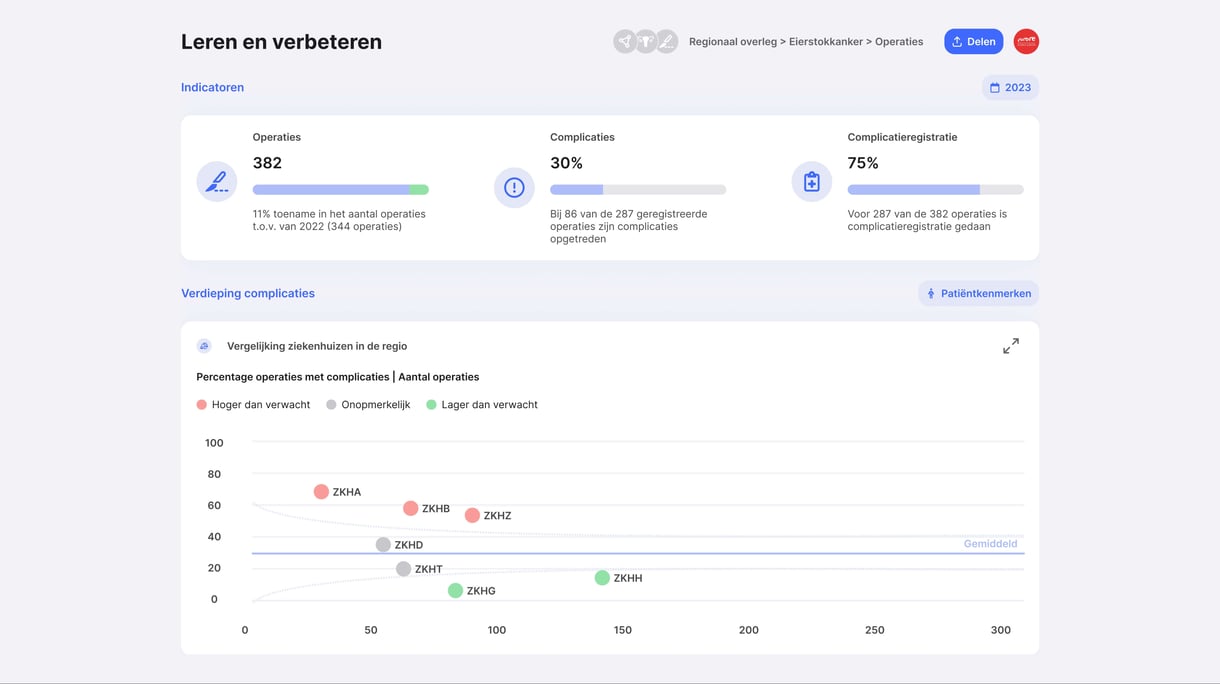
Task: Open Regionaal overleg from the breadcrumb
Action: [733, 41]
